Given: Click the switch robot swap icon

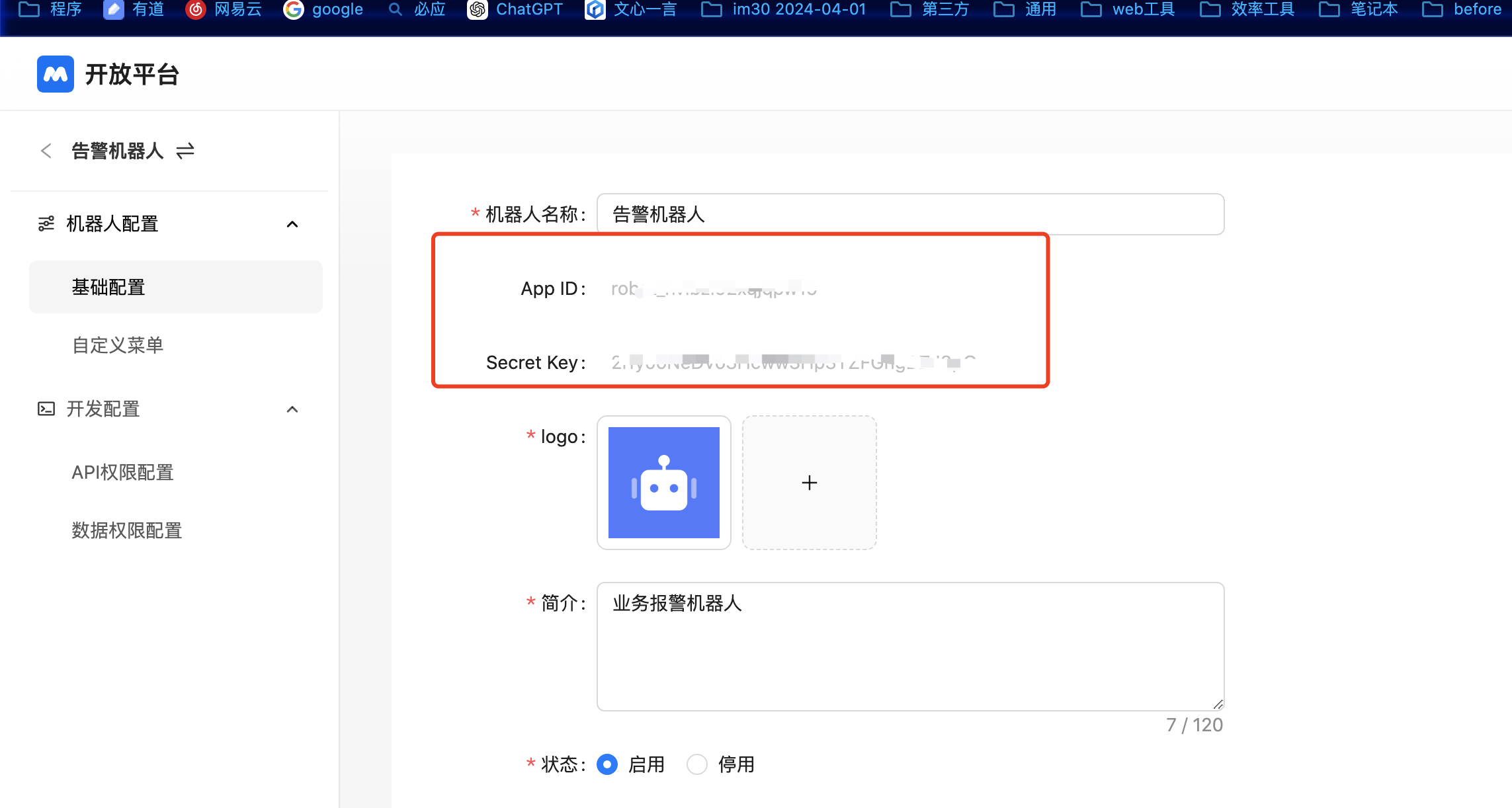Looking at the screenshot, I should tap(185, 151).
